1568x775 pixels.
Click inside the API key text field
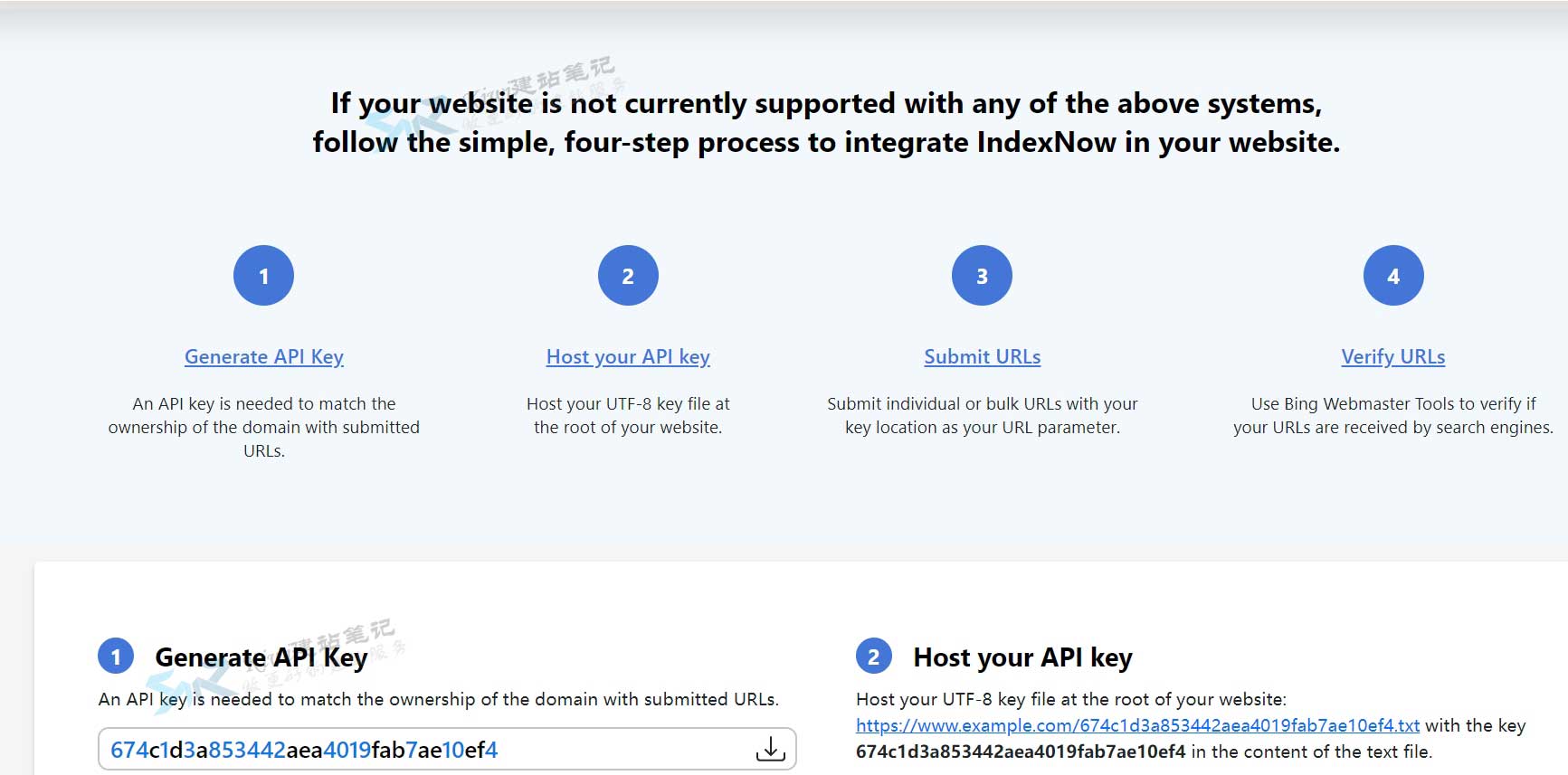(447, 749)
